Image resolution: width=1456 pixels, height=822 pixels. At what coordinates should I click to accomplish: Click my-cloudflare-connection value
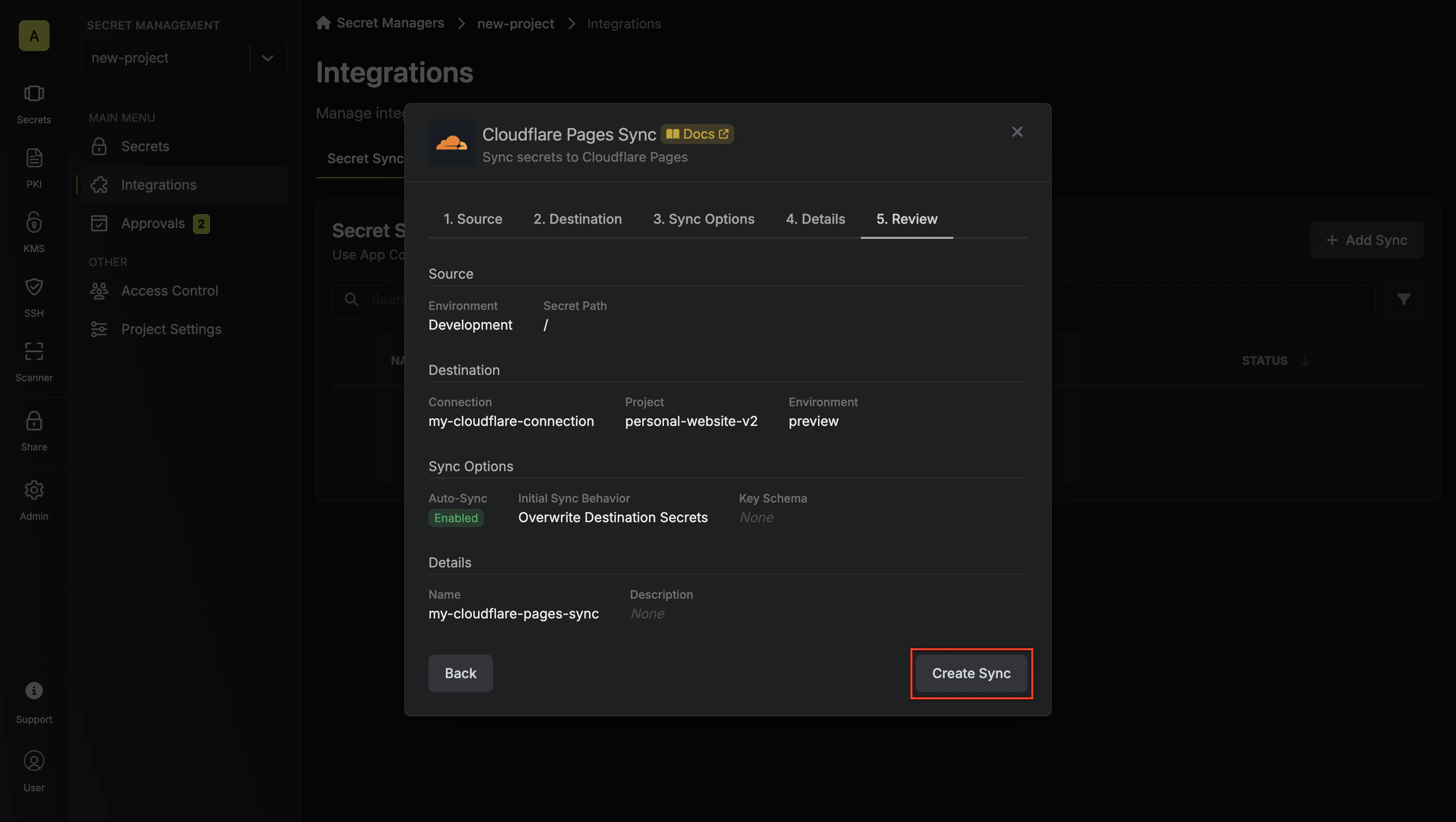(x=511, y=422)
